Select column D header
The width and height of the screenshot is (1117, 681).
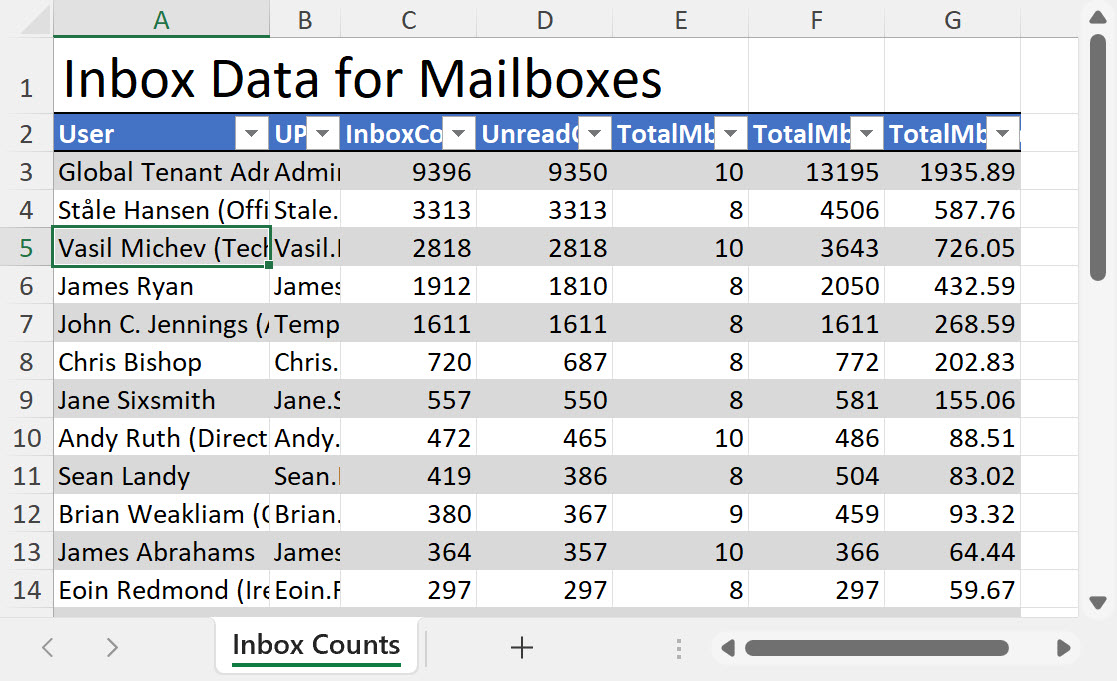tap(544, 20)
